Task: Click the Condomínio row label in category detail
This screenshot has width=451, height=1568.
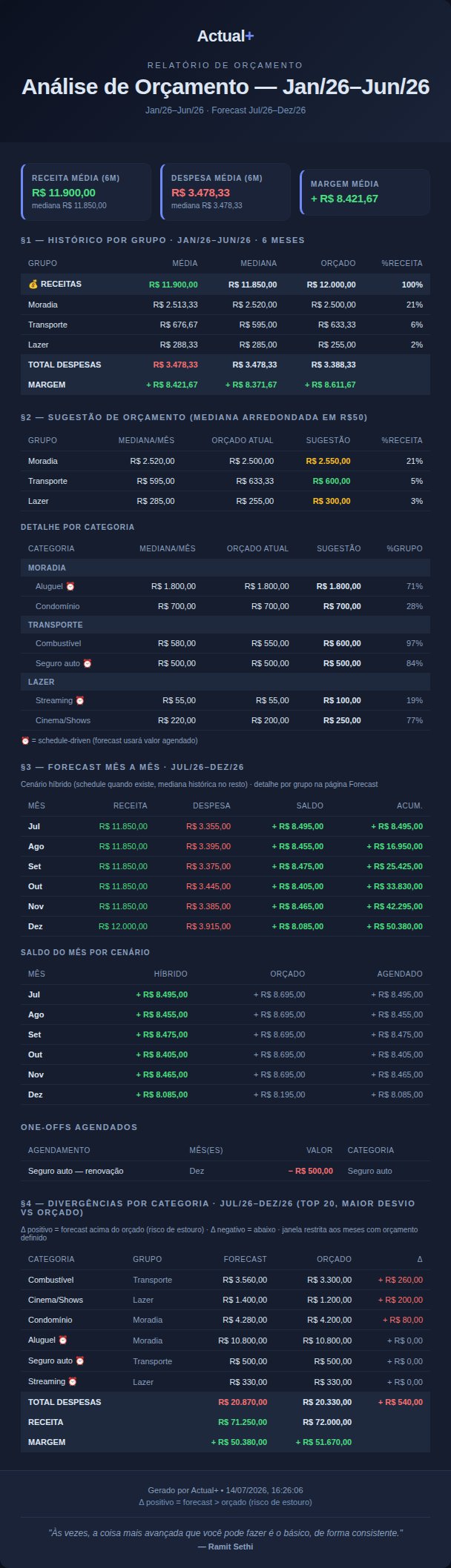Action: point(57,606)
